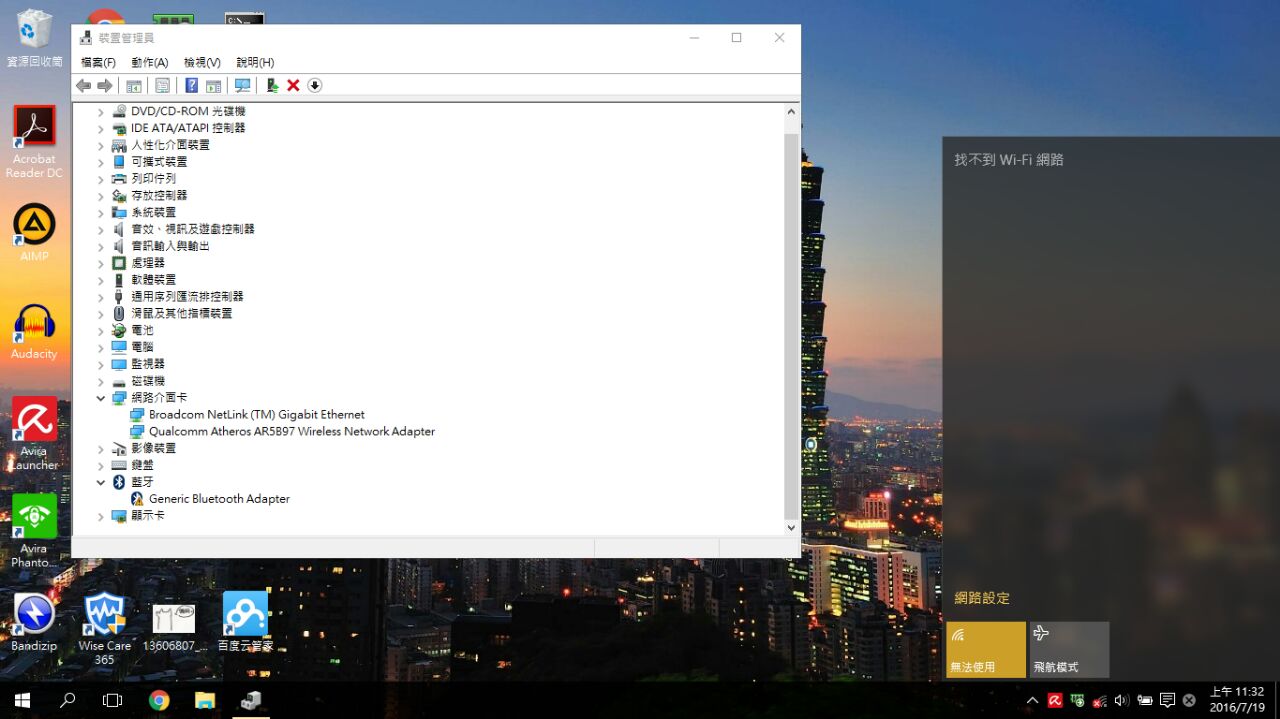Screen dimensions: 1280x719
Task: Show hidden tray icons with the chevron
Action: click(1032, 700)
